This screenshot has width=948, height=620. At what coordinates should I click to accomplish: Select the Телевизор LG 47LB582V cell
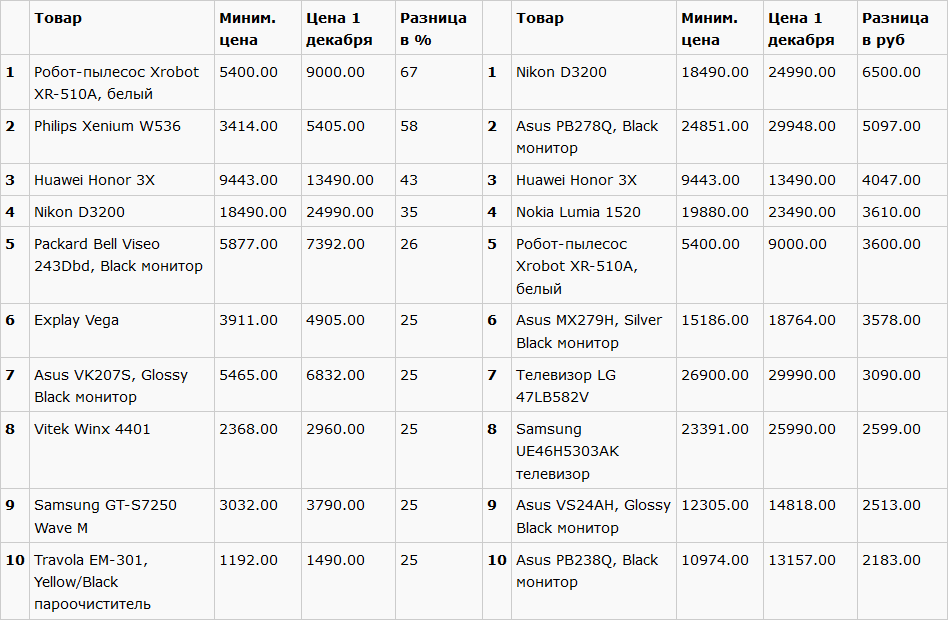coord(566,385)
